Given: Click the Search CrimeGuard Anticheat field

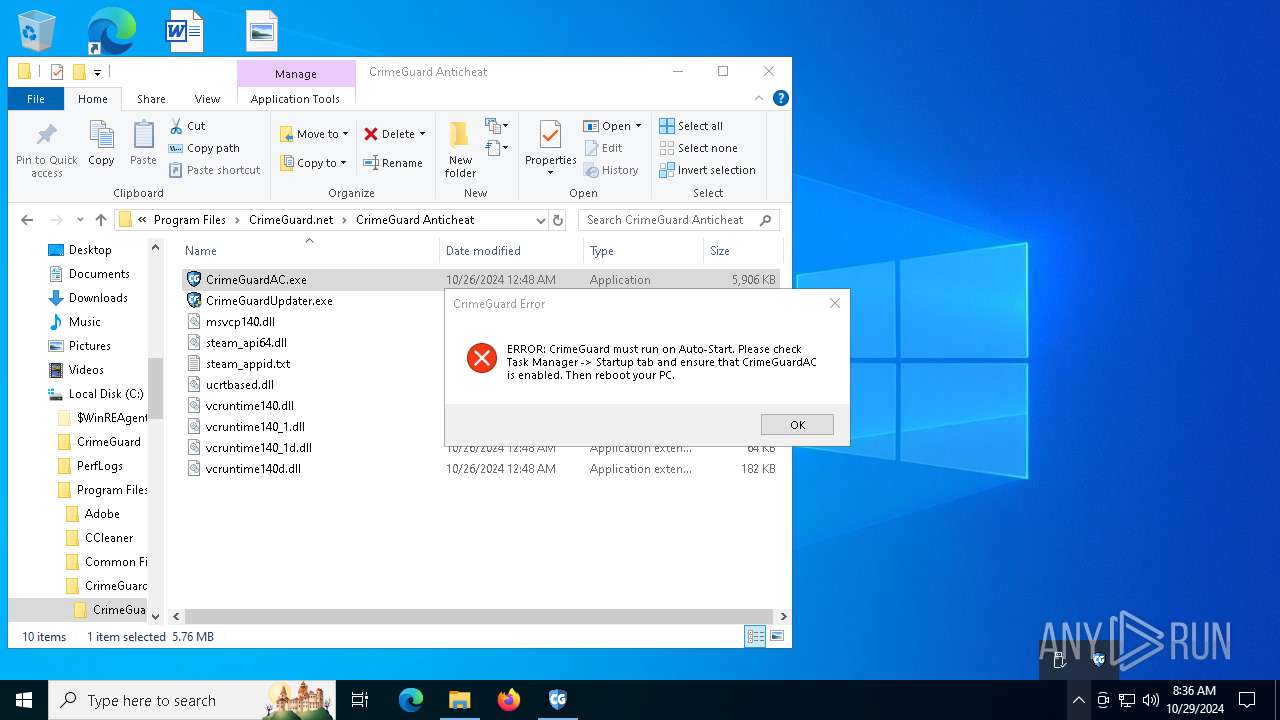Looking at the screenshot, I should pyautogui.click(x=679, y=220).
